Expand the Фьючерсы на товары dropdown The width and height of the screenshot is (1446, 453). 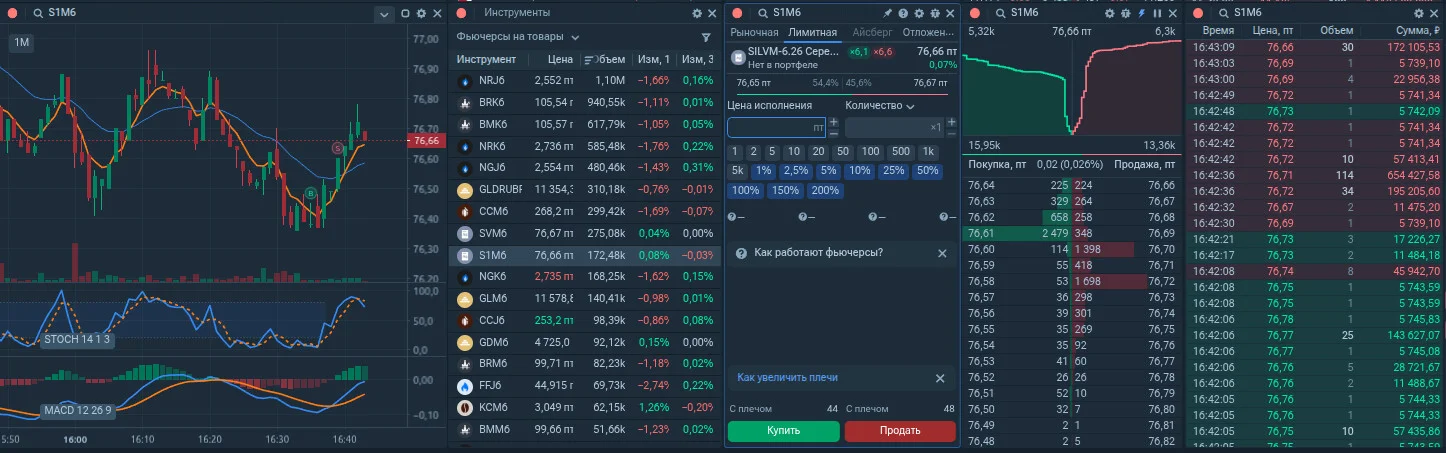tap(518, 37)
